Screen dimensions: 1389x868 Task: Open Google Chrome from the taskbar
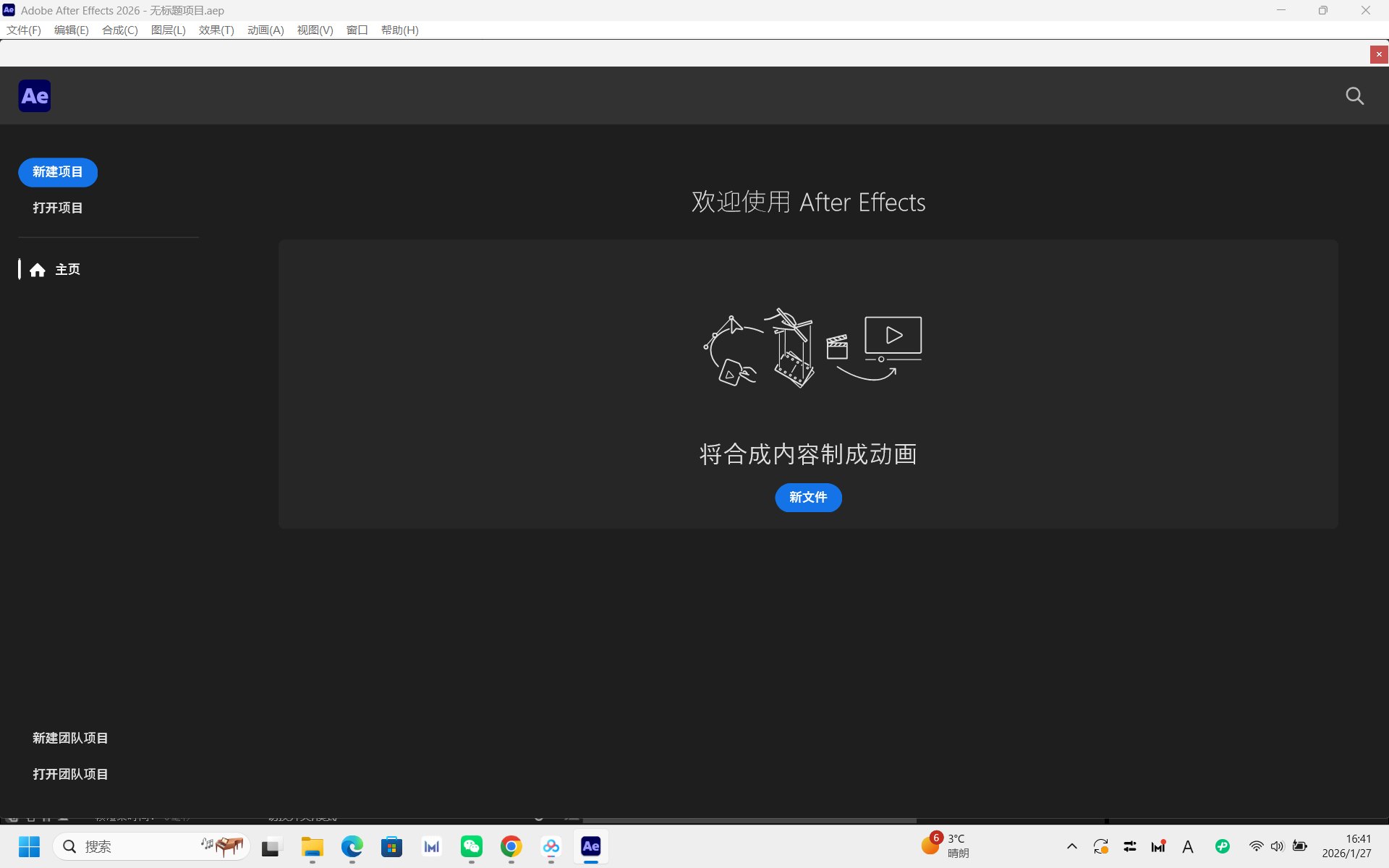coord(511,846)
